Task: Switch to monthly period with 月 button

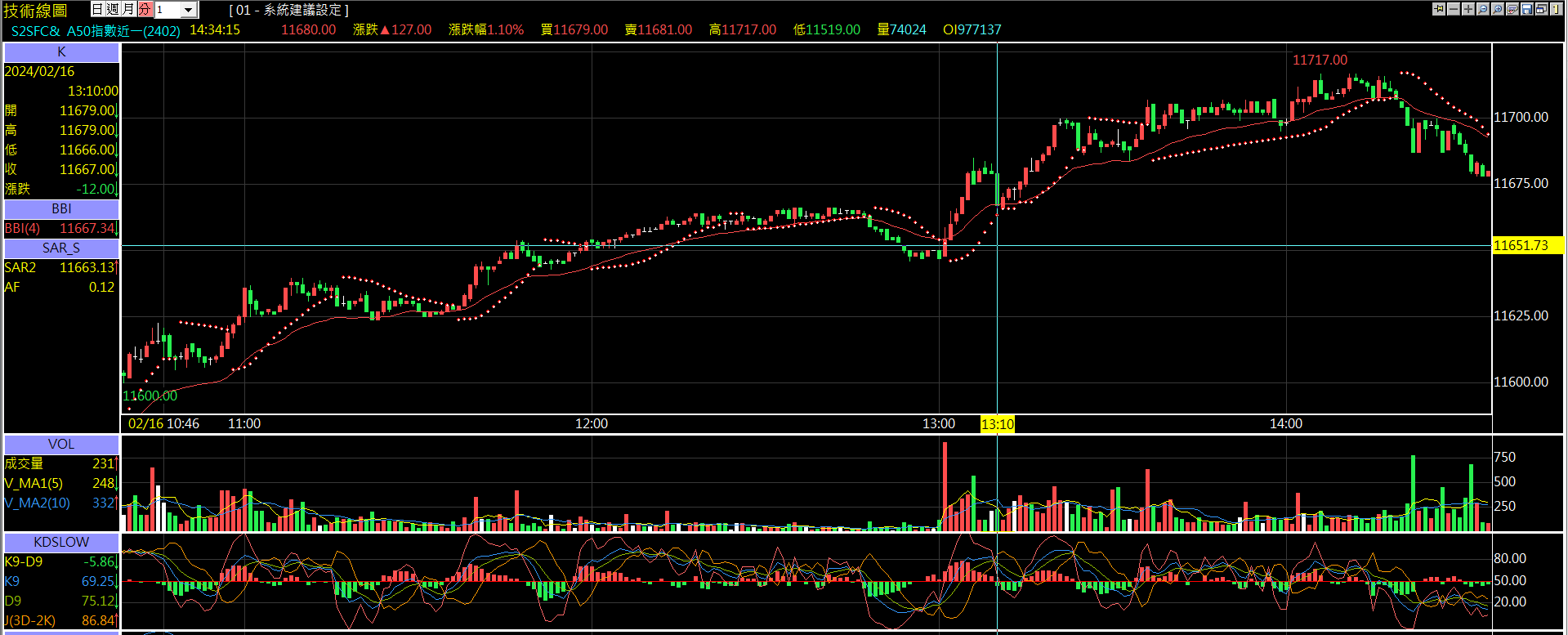Action: pos(128,9)
